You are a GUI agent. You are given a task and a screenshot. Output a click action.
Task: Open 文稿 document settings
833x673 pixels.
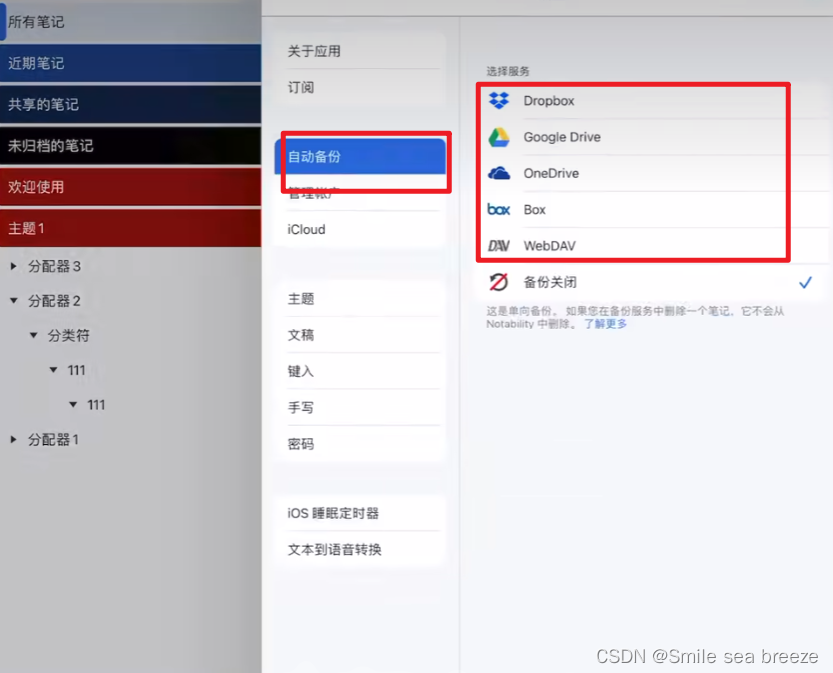click(360, 335)
